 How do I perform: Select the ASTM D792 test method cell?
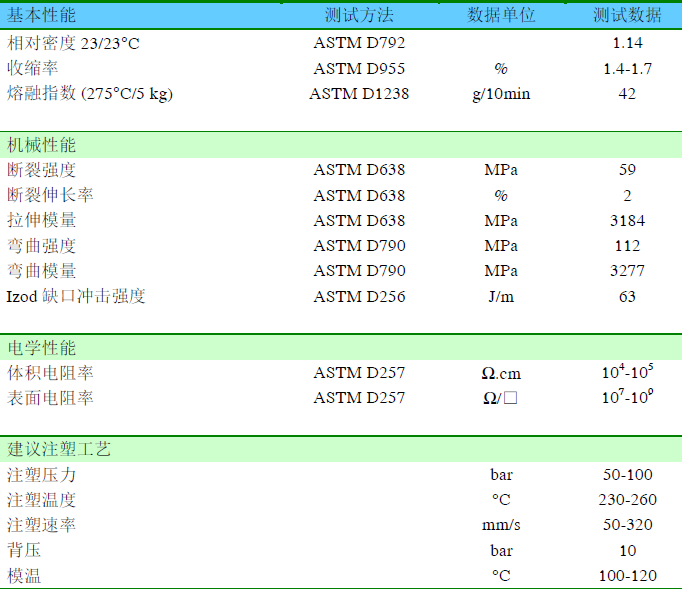[x=359, y=43]
